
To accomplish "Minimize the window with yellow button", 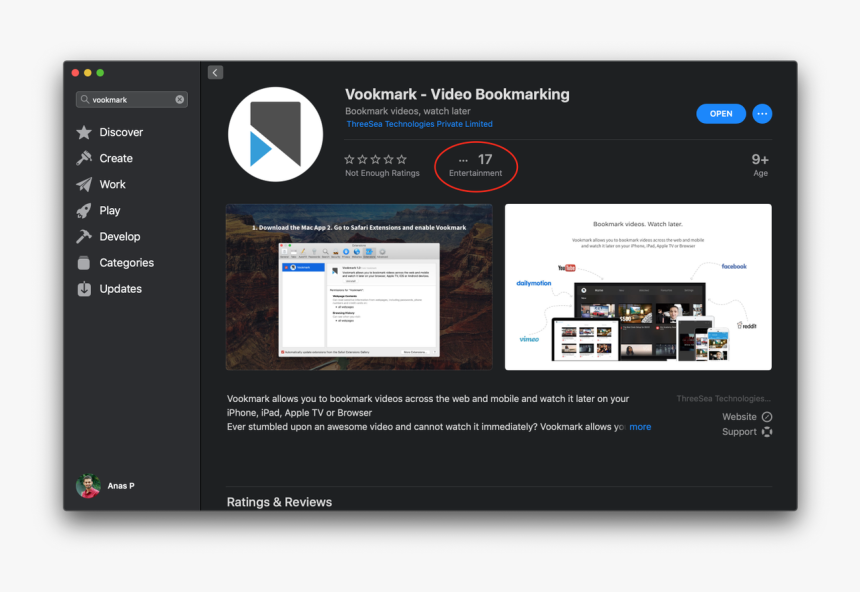I will pyautogui.click(x=88, y=72).
